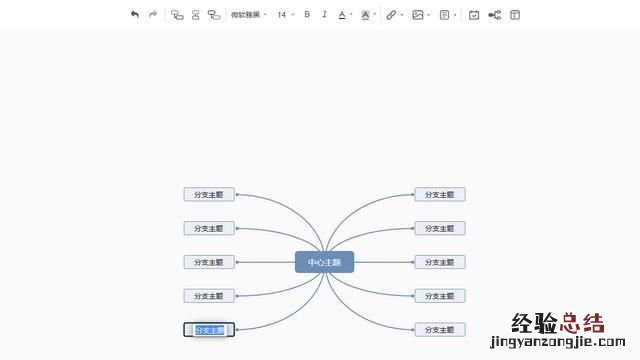Open the image options dropdown arrow

click(x=429, y=15)
